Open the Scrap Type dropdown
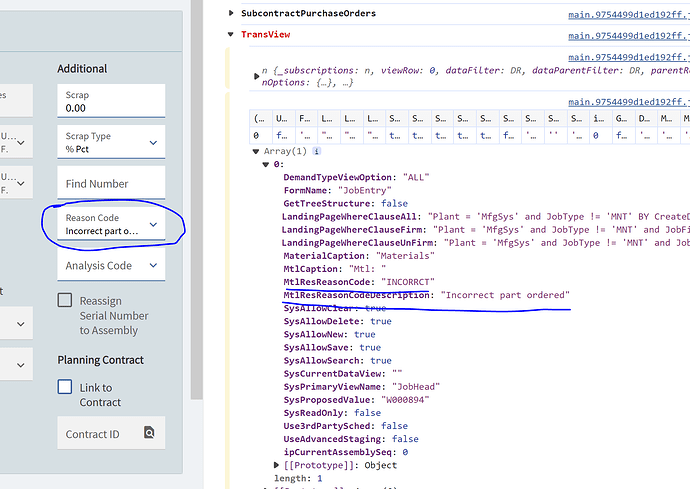 [152, 143]
